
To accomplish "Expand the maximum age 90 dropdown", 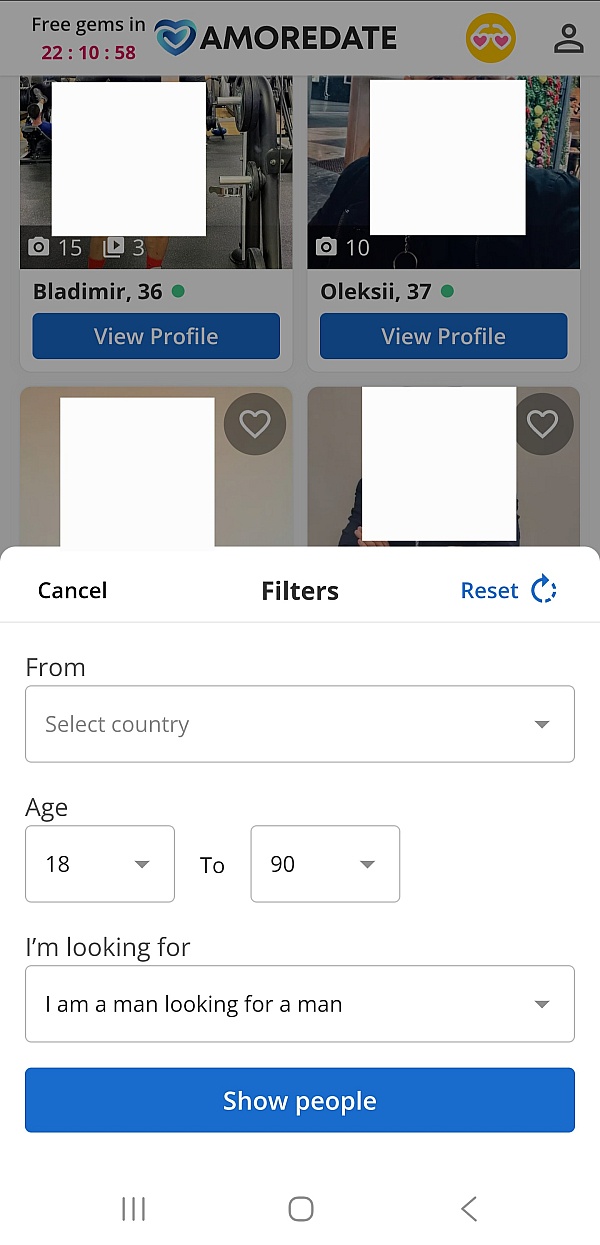I will 325,864.
